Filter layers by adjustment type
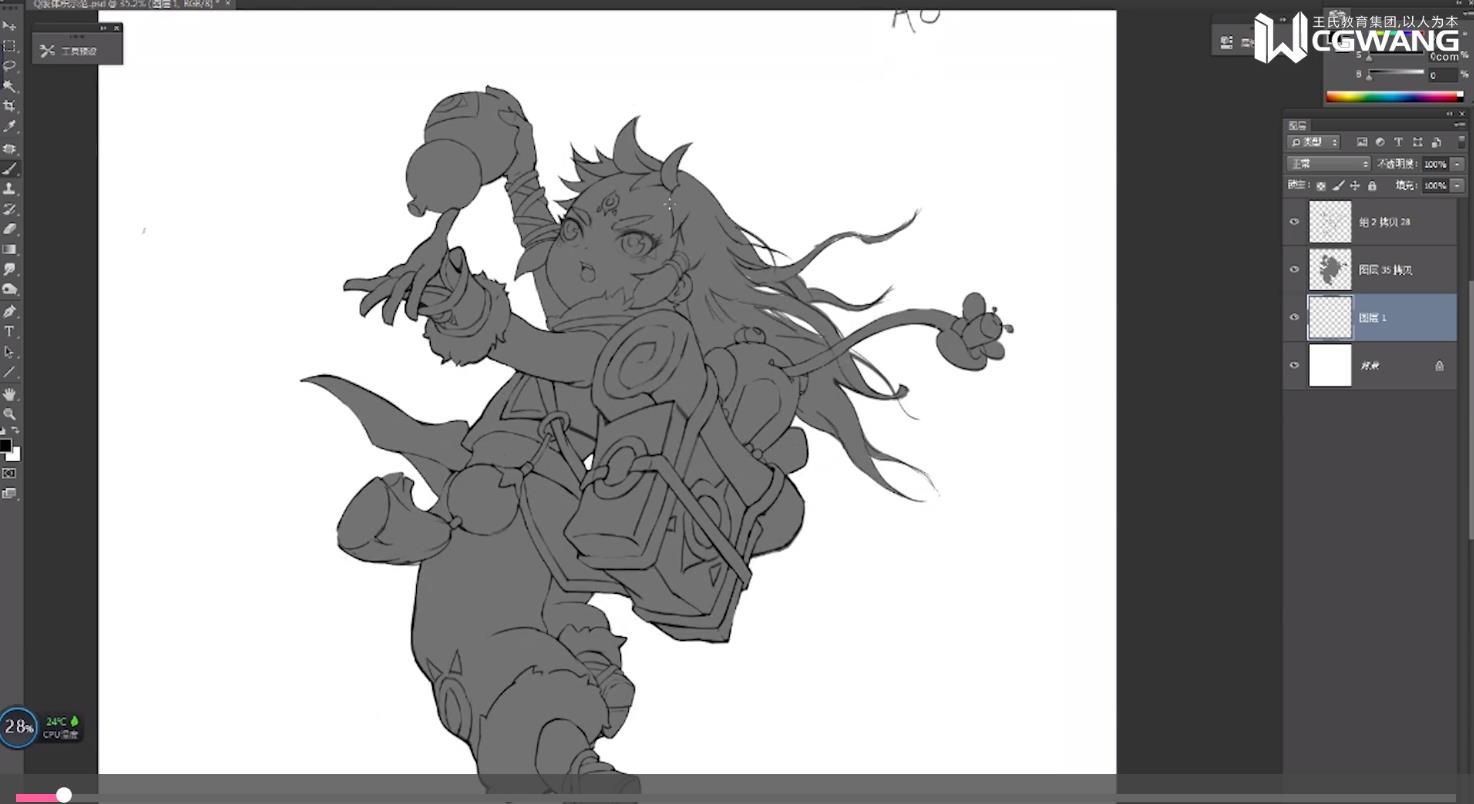This screenshot has height=804, width=1474. [1380, 142]
